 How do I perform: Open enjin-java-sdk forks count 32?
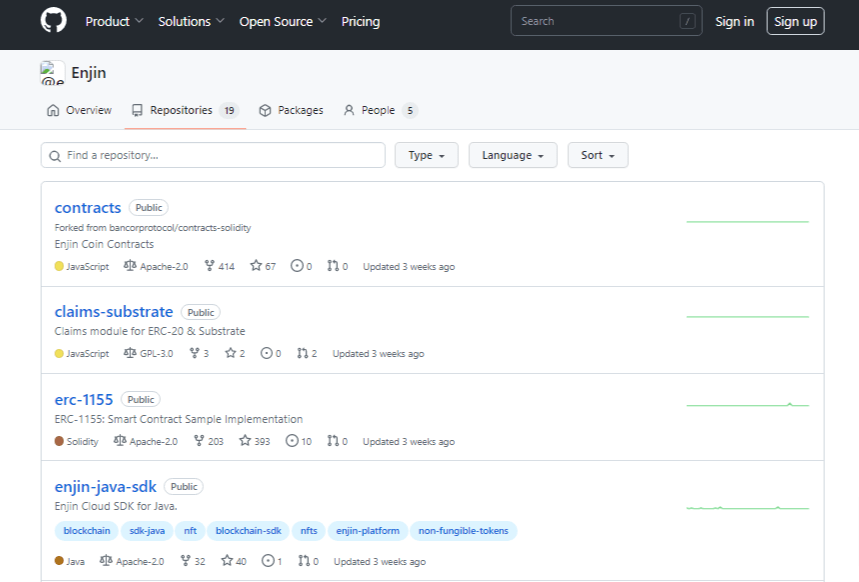[193, 561]
